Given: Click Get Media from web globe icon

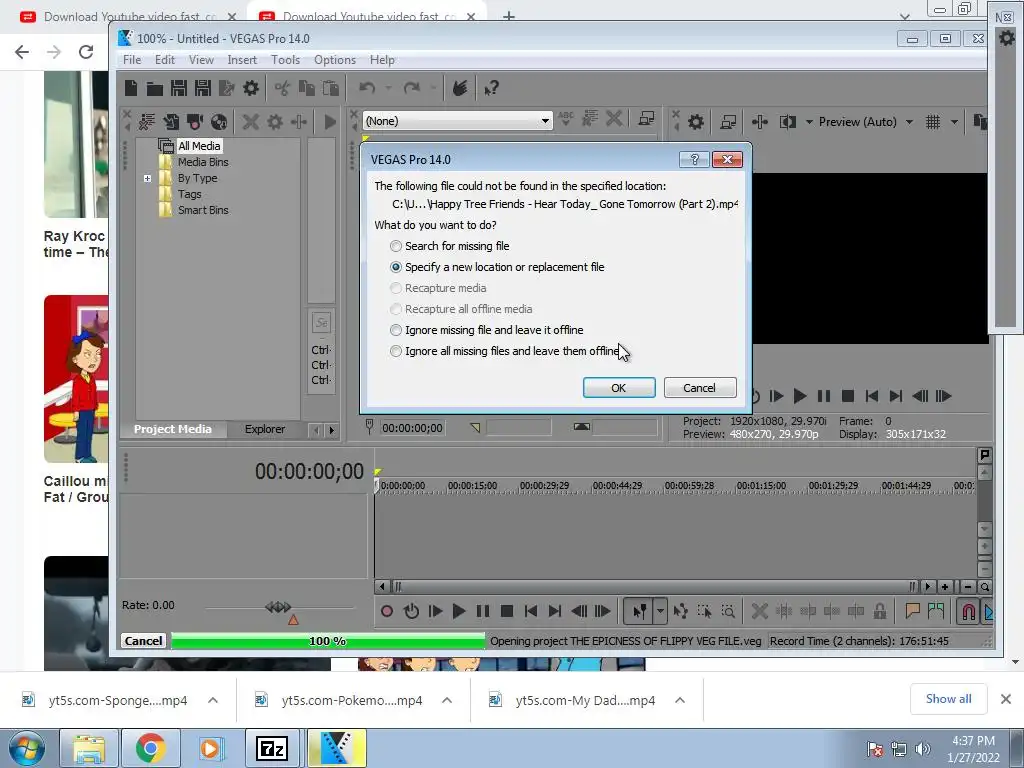Looking at the screenshot, I should tap(219, 121).
